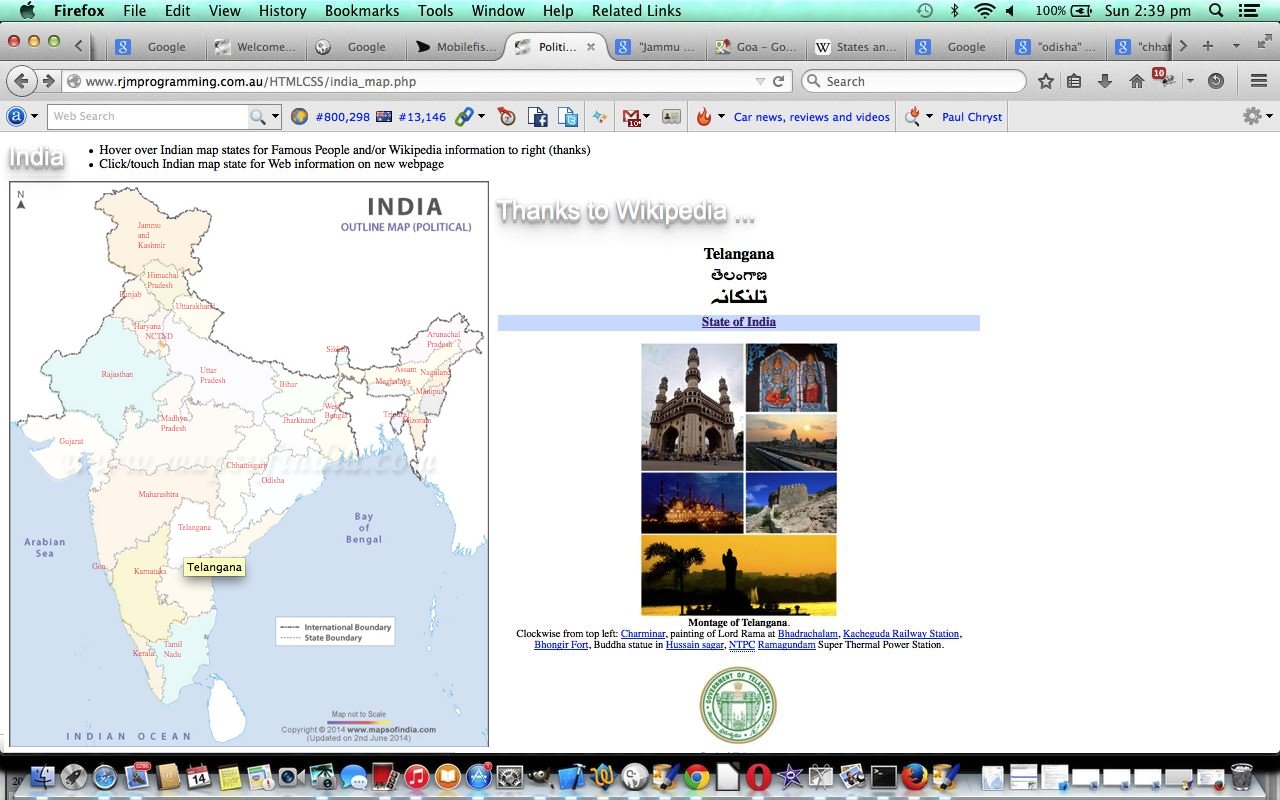Click the Telangana montage image
This screenshot has height=800, width=1280.
click(x=738, y=479)
